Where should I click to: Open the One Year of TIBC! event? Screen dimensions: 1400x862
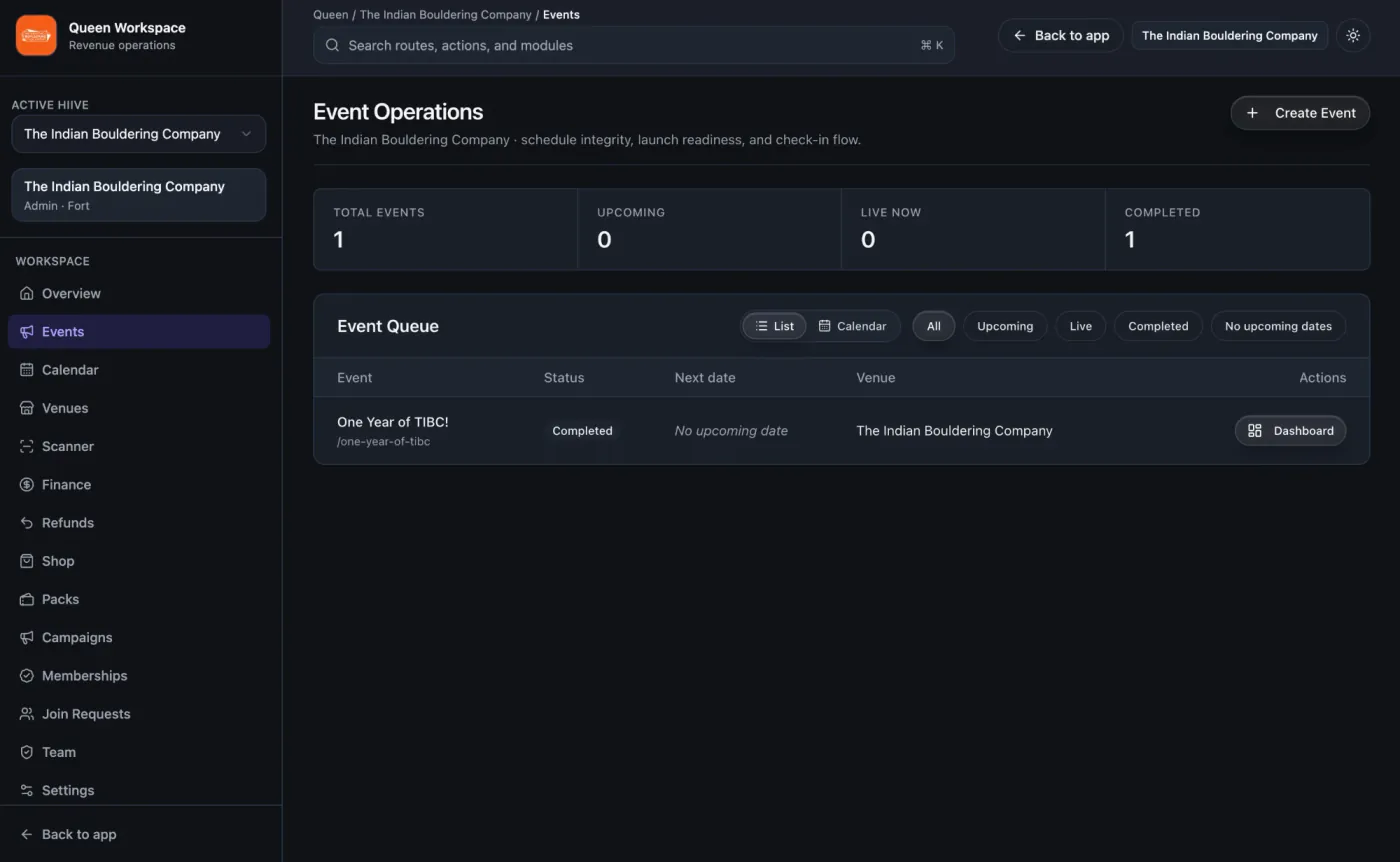point(393,422)
